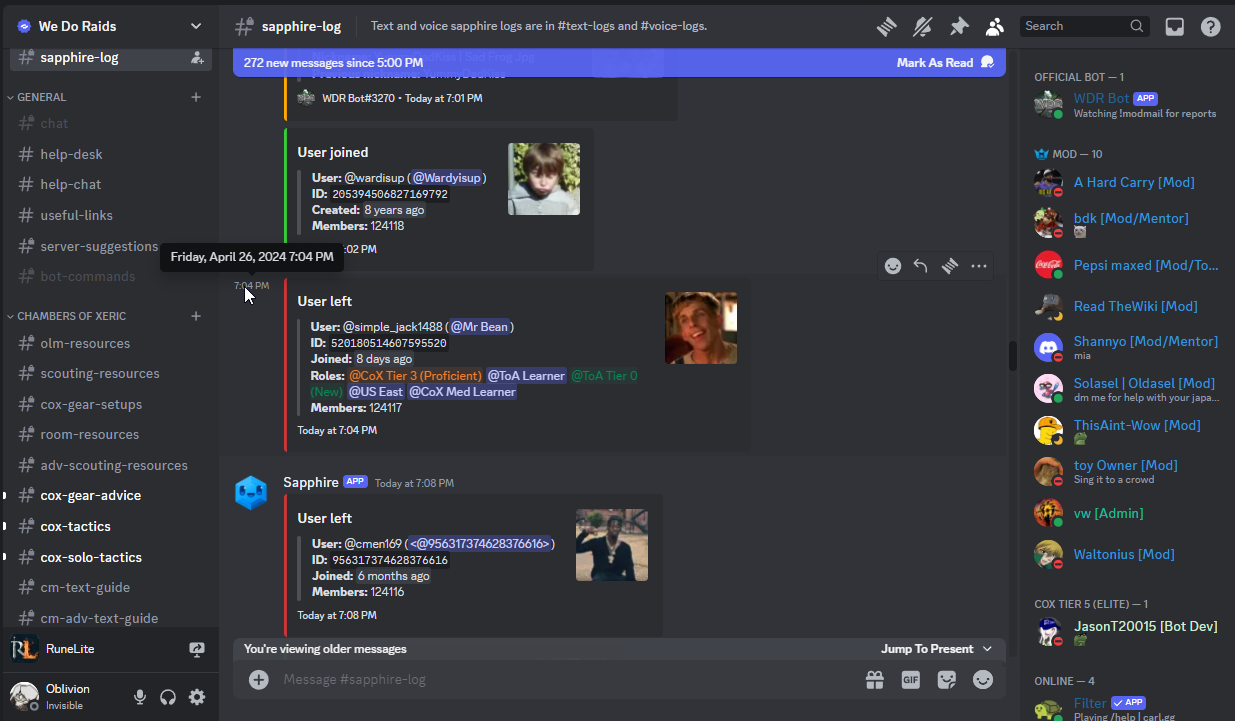This screenshot has height=721, width=1235.
Task: Open Pepsi maxed member profile
Action: click(1128, 266)
